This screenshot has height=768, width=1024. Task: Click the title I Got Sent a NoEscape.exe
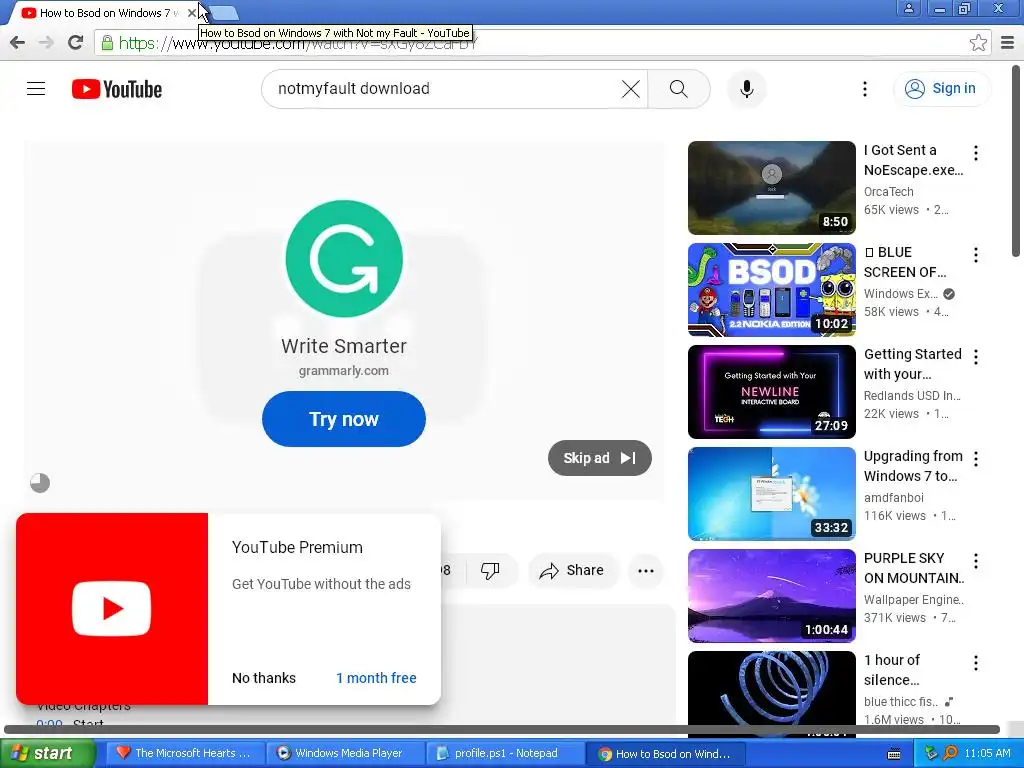click(x=913, y=160)
